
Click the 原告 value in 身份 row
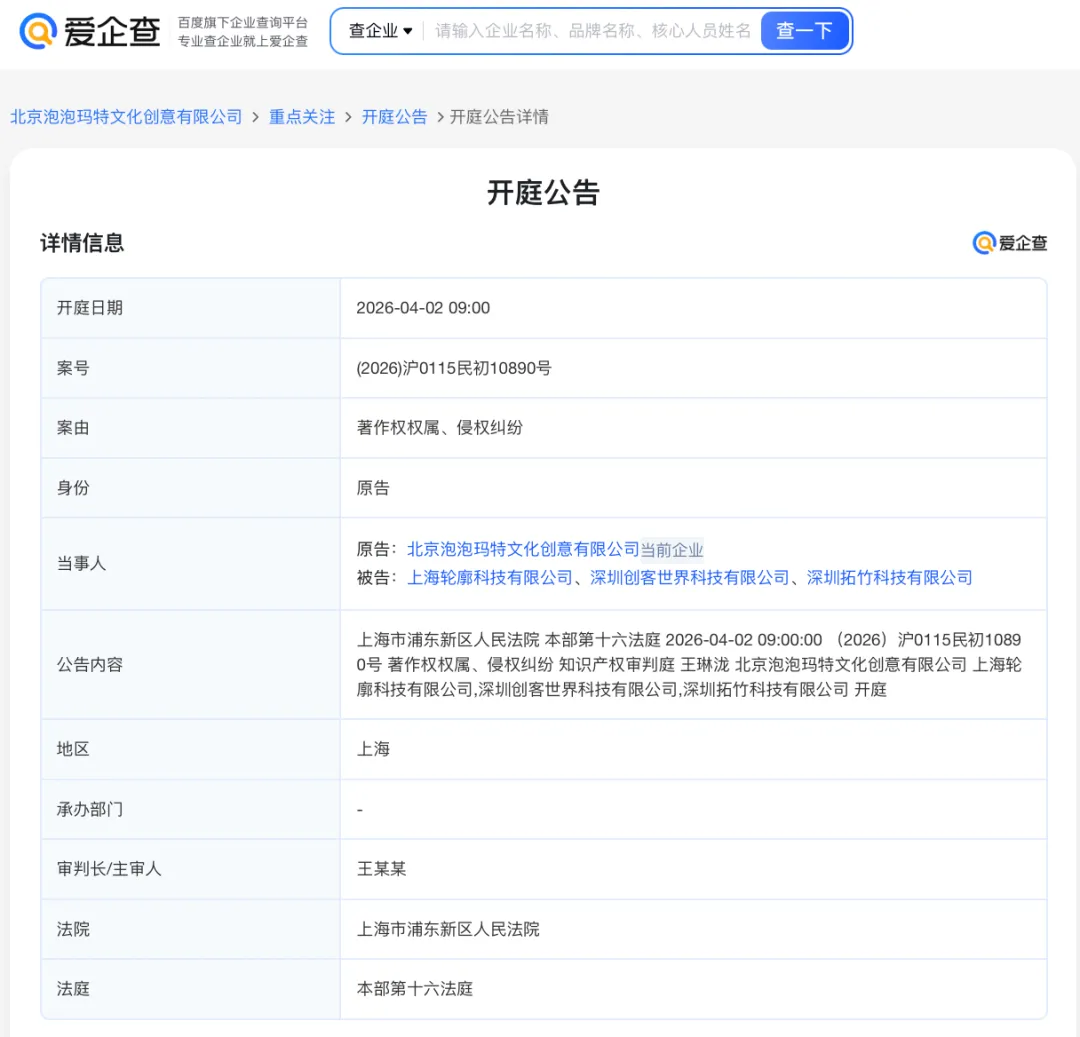point(373,488)
